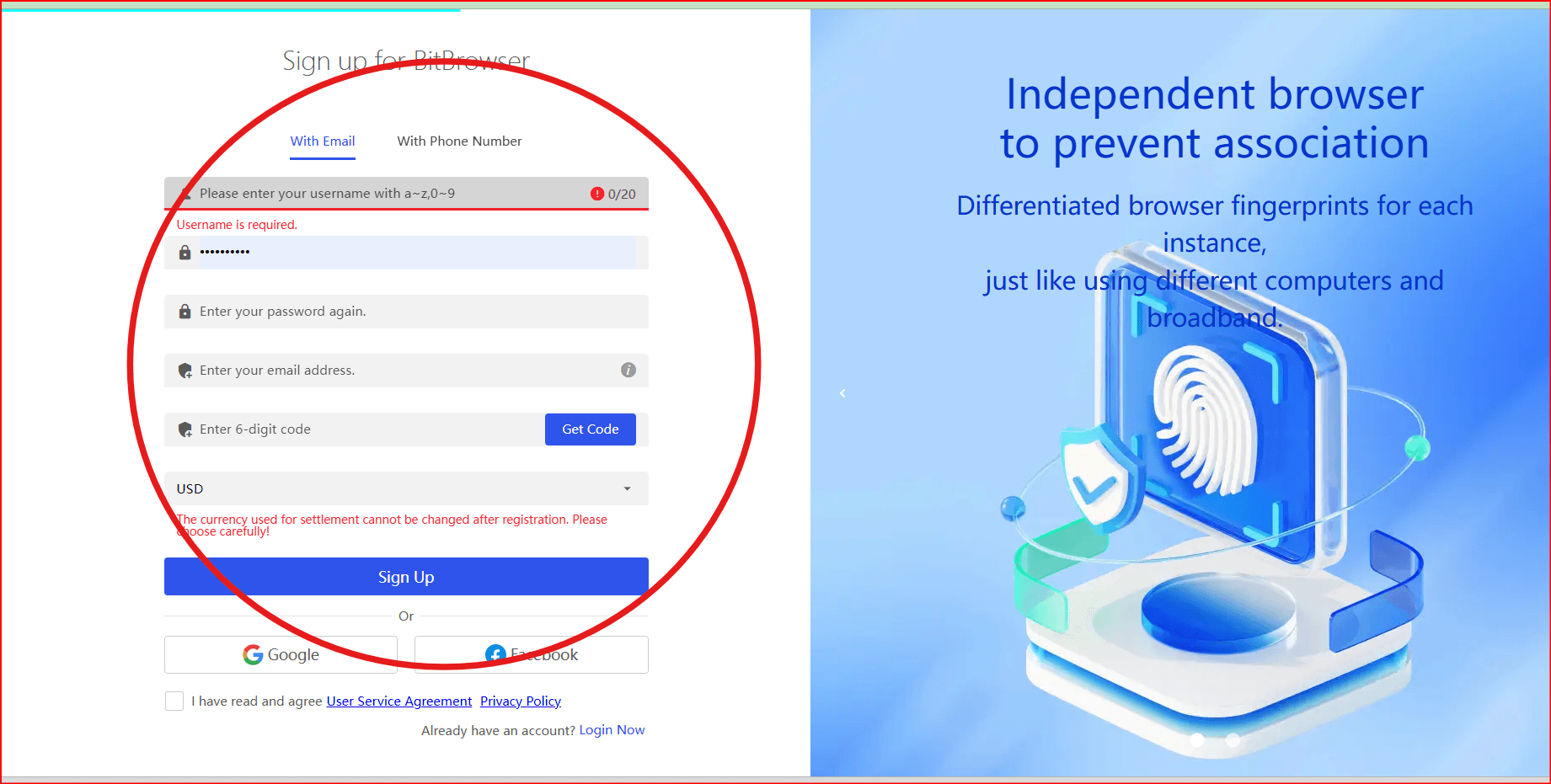The image size is (1551, 784).
Task: Click the Get Code button
Action: (591, 429)
